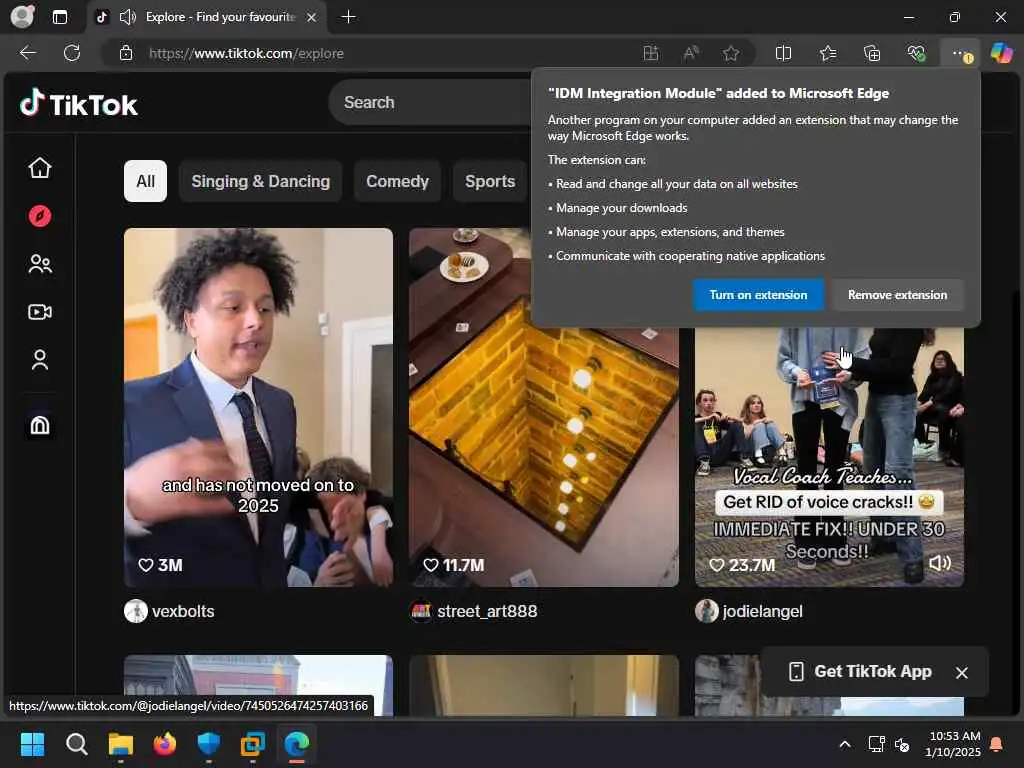Open the tab actions menu icon
1024x768 pixels.
pos(59,17)
